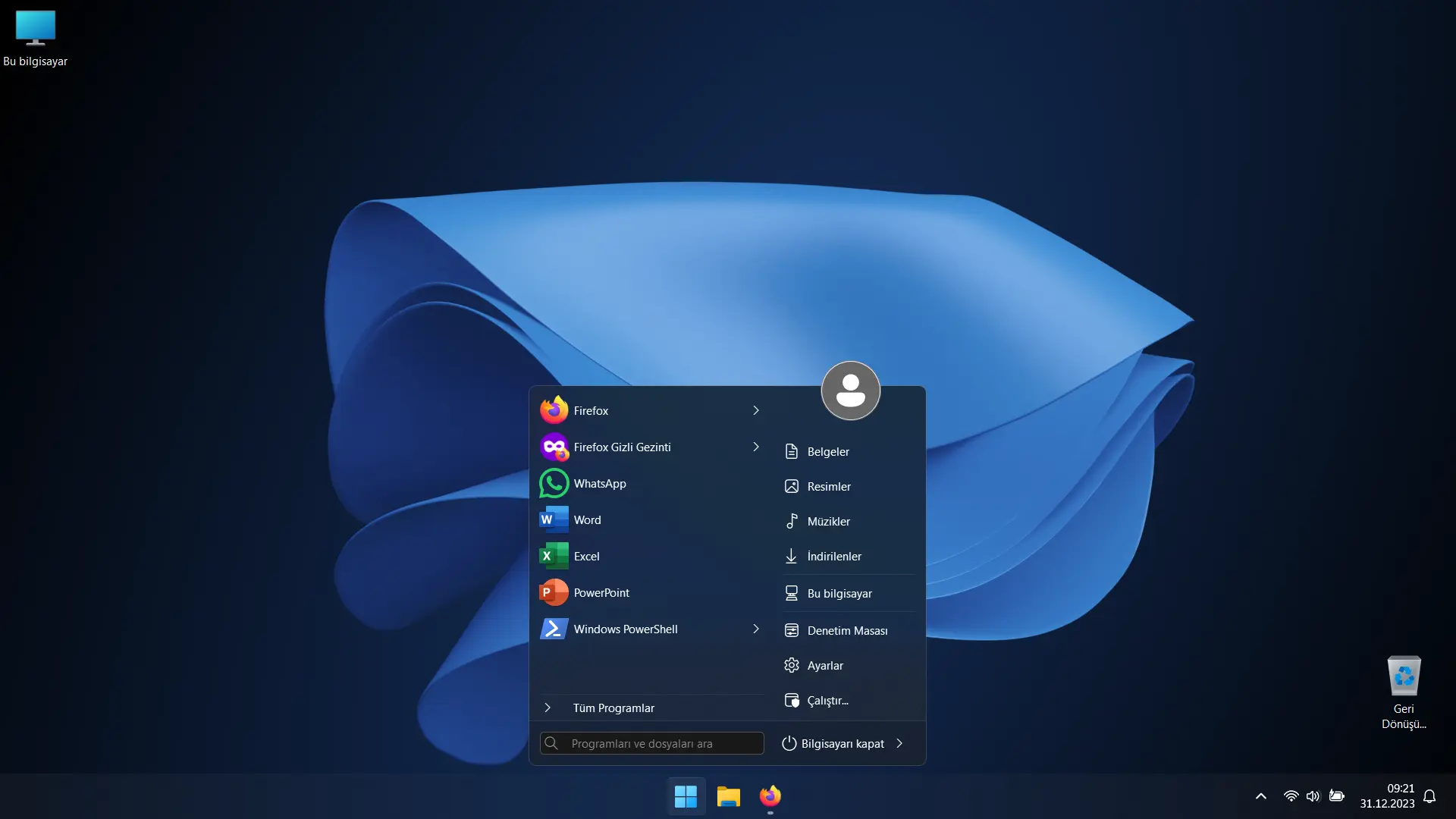Open the Ayarlar gear icon
Image resolution: width=1456 pixels, height=819 pixels.
coord(791,665)
